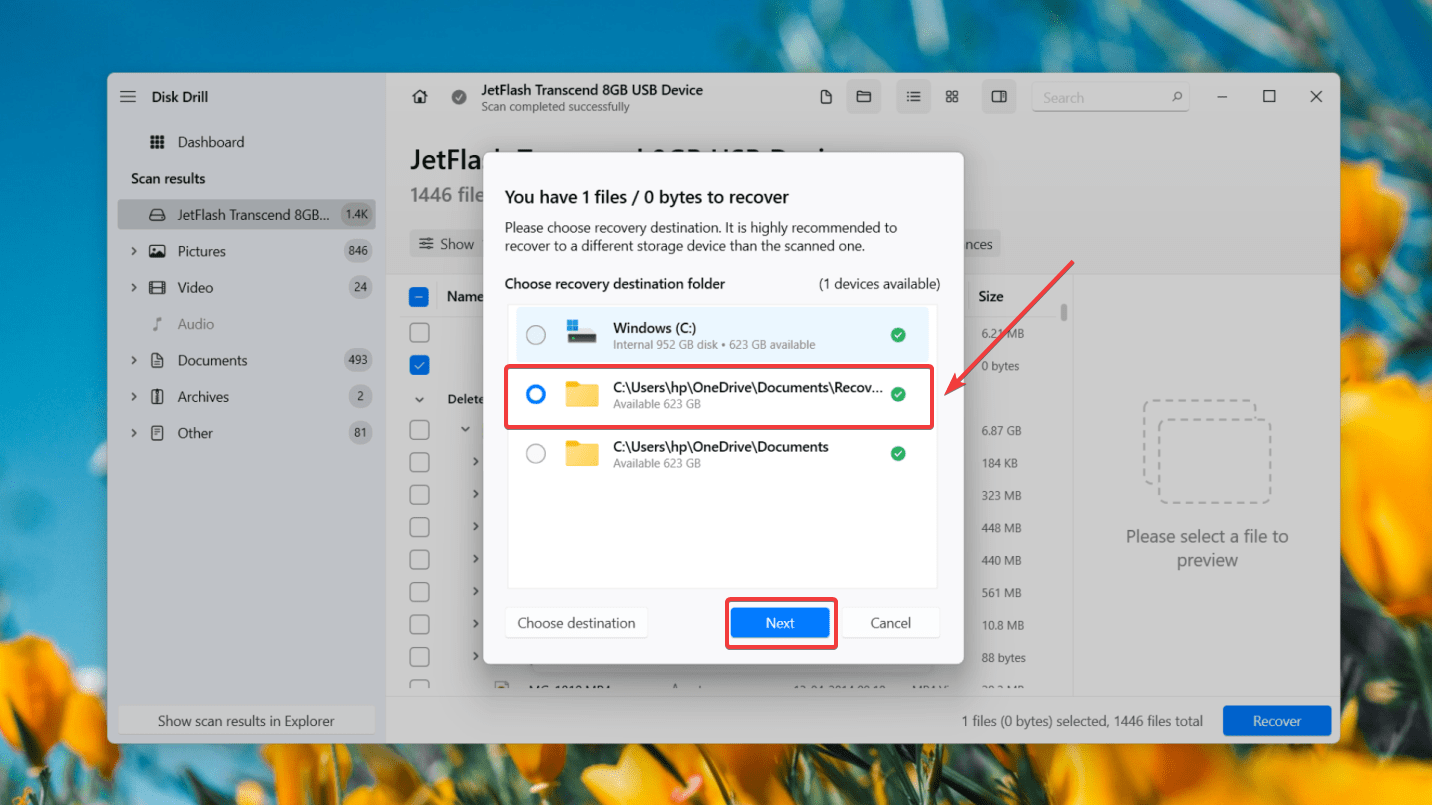
Task: Open the Show filter button
Action: point(447,244)
